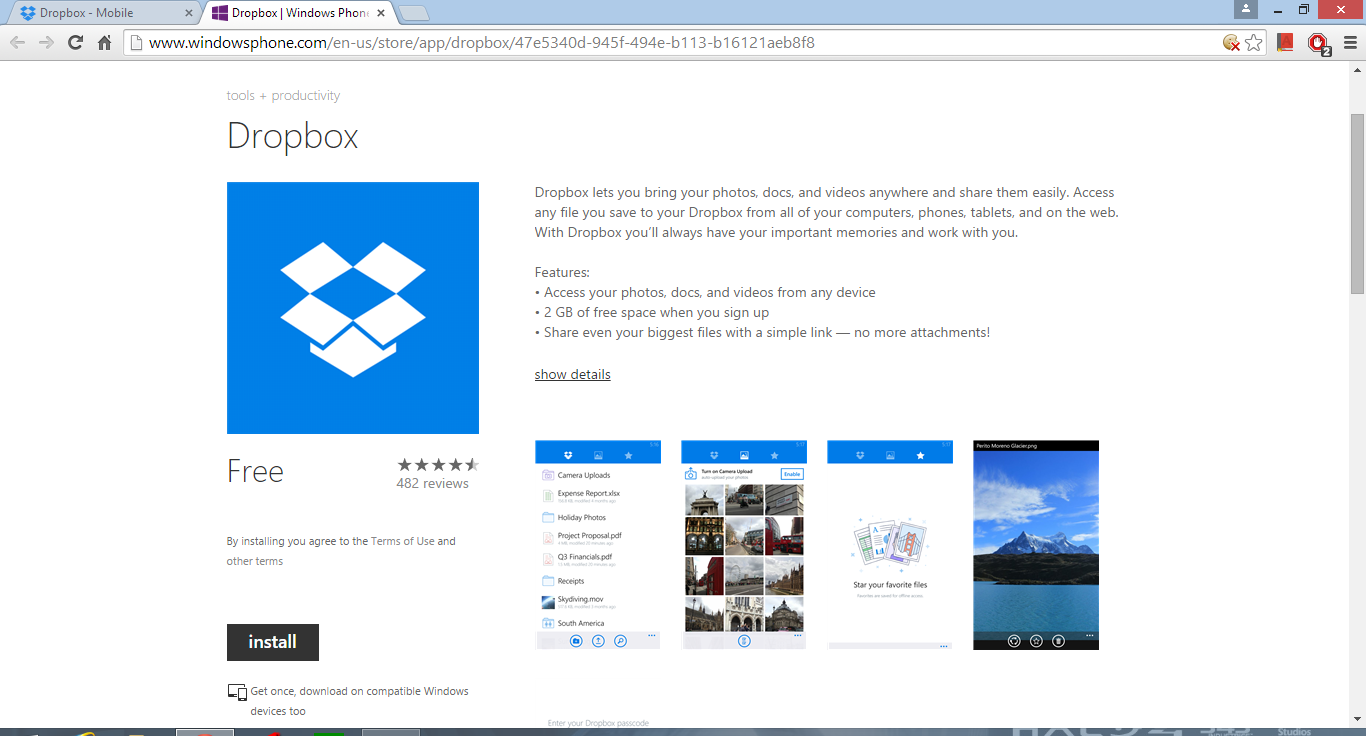Image resolution: width=1366 pixels, height=736 pixels.
Task: Click the blocked cookies icon in address bar
Action: click(1232, 42)
